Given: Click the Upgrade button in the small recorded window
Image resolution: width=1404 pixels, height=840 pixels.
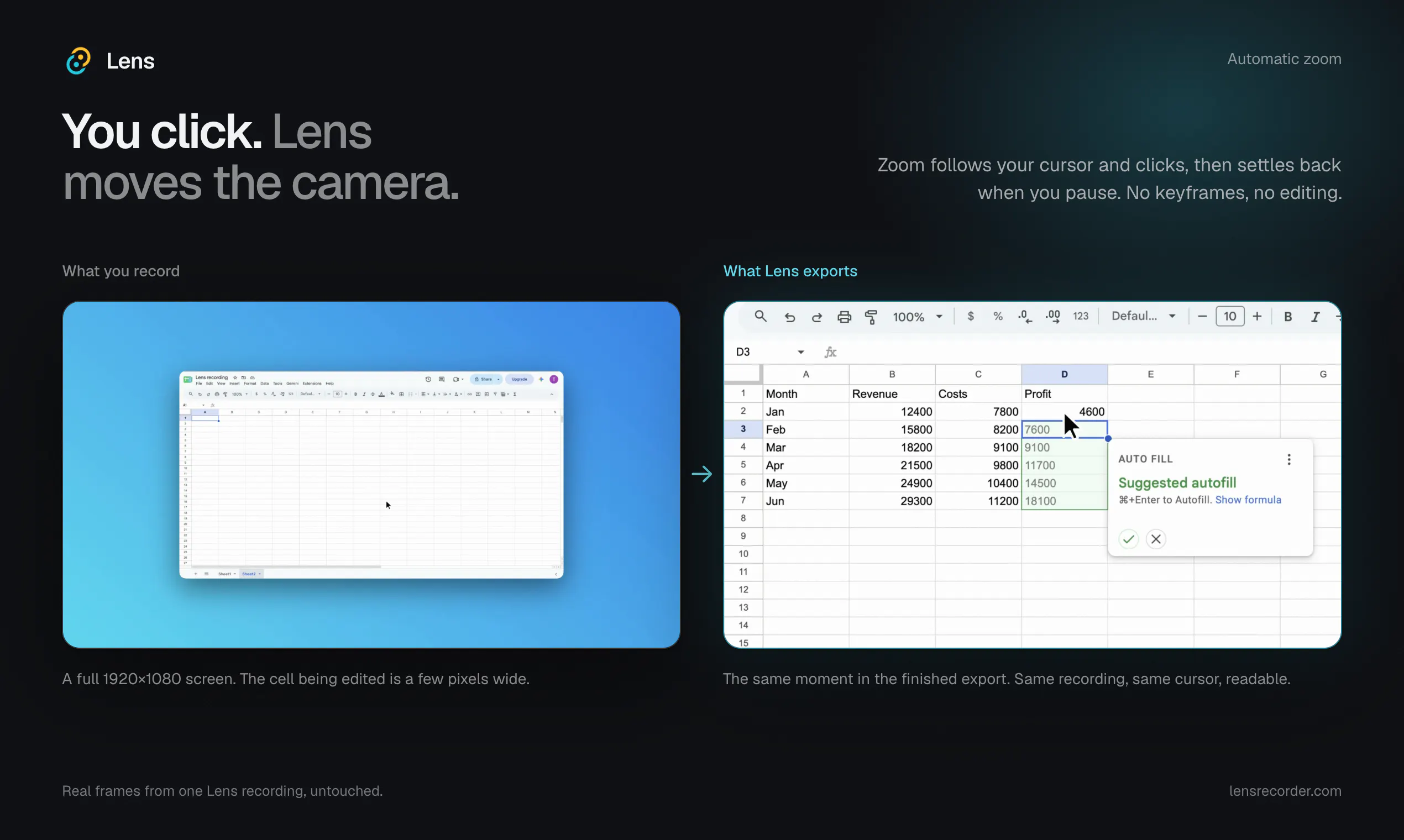Looking at the screenshot, I should (x=519, y=379).
